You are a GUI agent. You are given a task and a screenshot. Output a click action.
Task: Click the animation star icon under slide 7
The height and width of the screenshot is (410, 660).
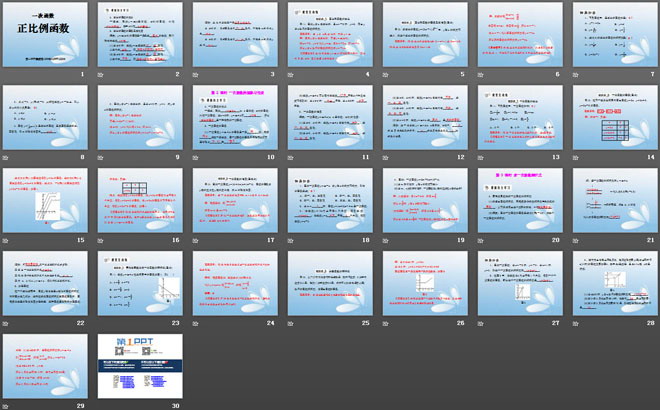pyautogui.click(x=575, y=75)
